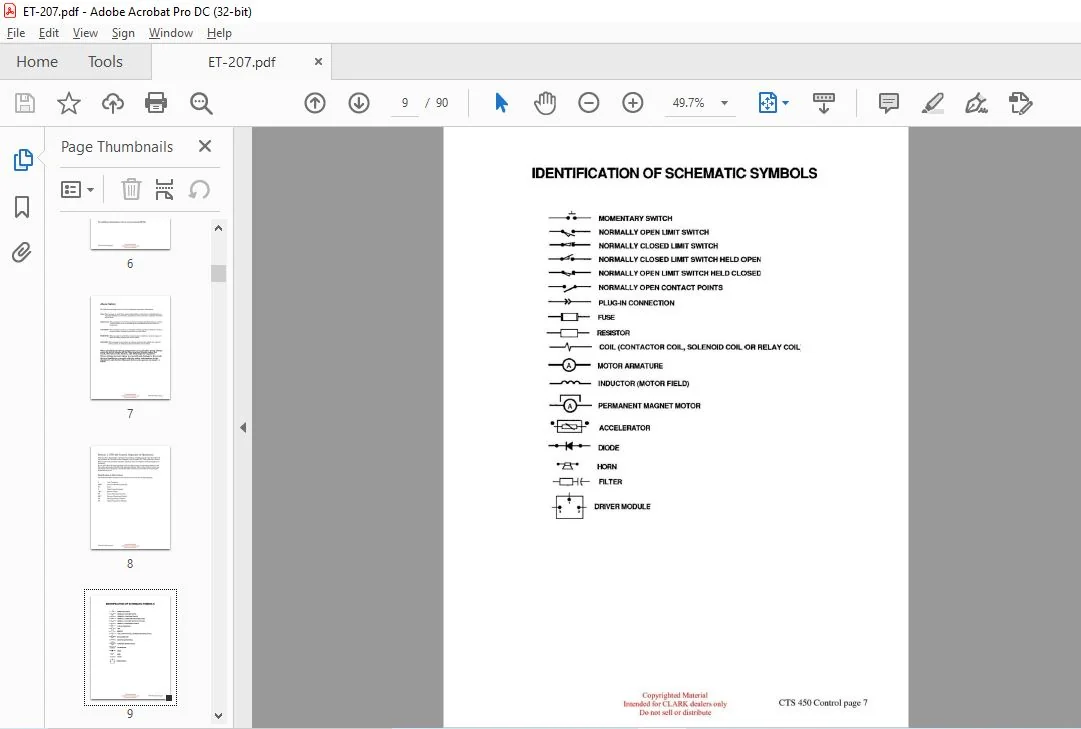
Task: Add a sticky note comment
Action: coord(889,103)
